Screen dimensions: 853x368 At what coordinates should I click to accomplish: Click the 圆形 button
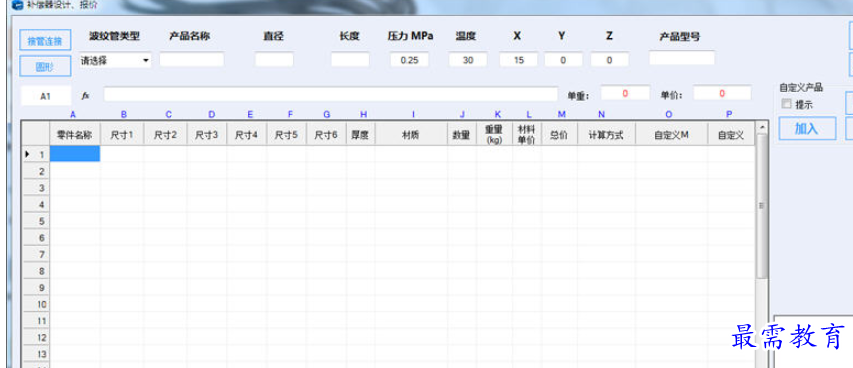point(45,66)
